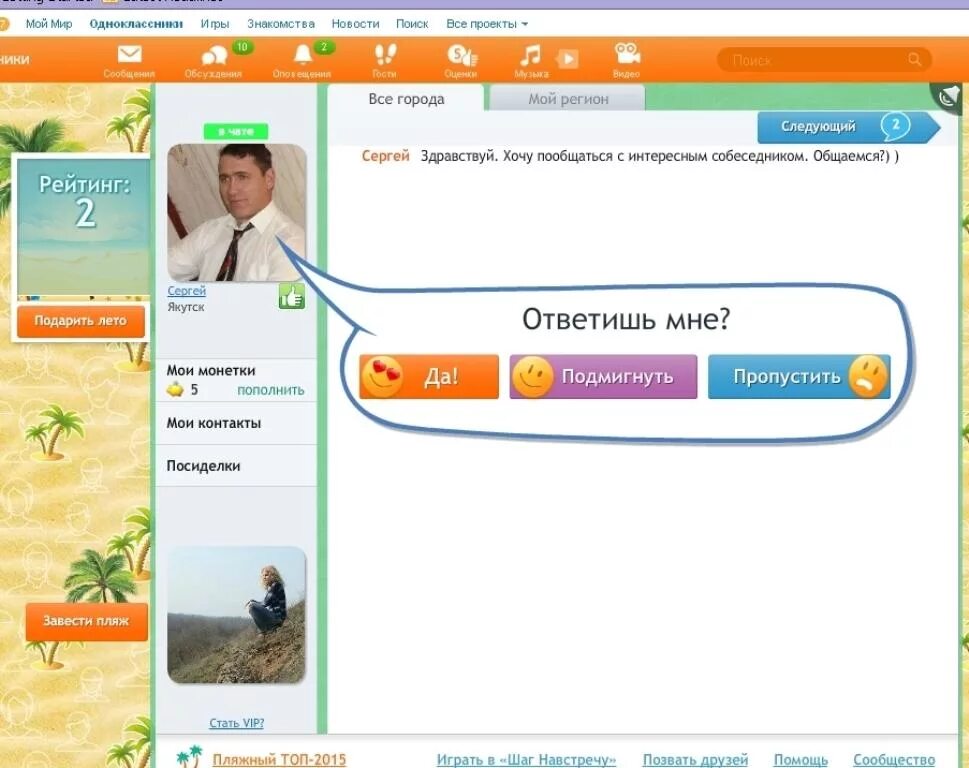Image resolution: width=969 pixels, height=768 pixels.
Task: Open Сообщения envelope icon
Action: coord(129,54)
